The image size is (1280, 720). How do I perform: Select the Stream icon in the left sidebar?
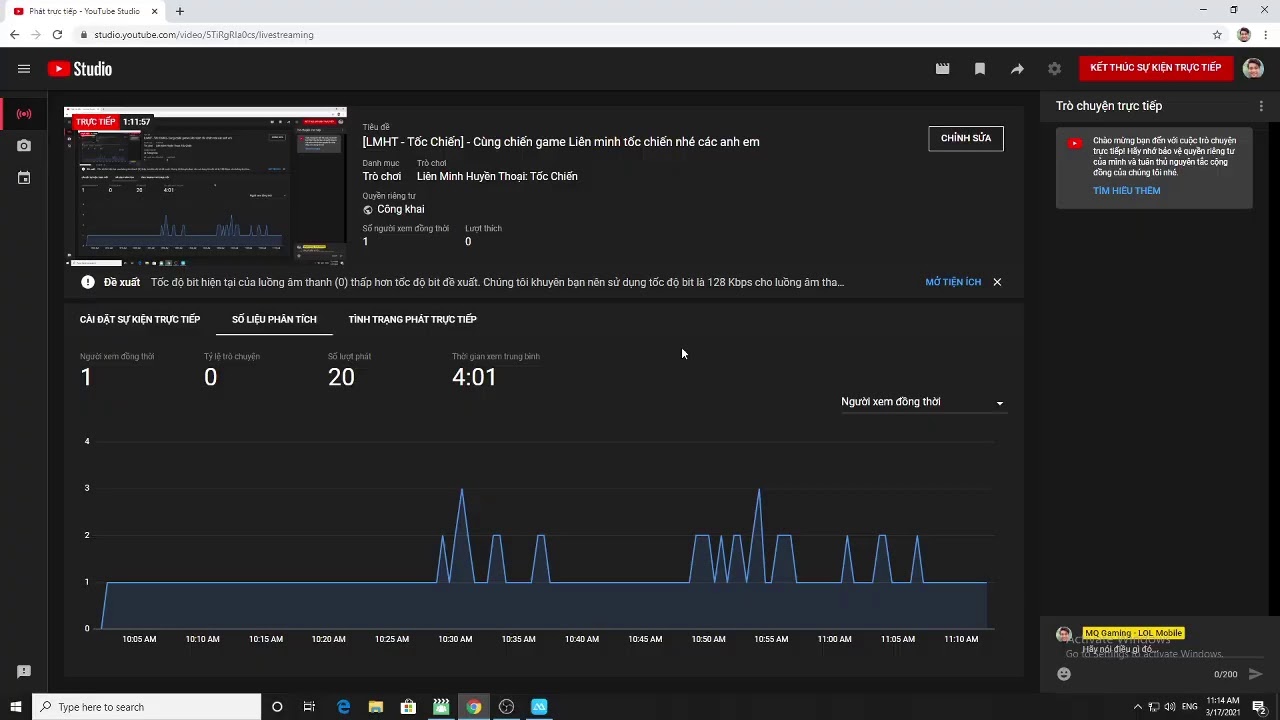point(24,114)
